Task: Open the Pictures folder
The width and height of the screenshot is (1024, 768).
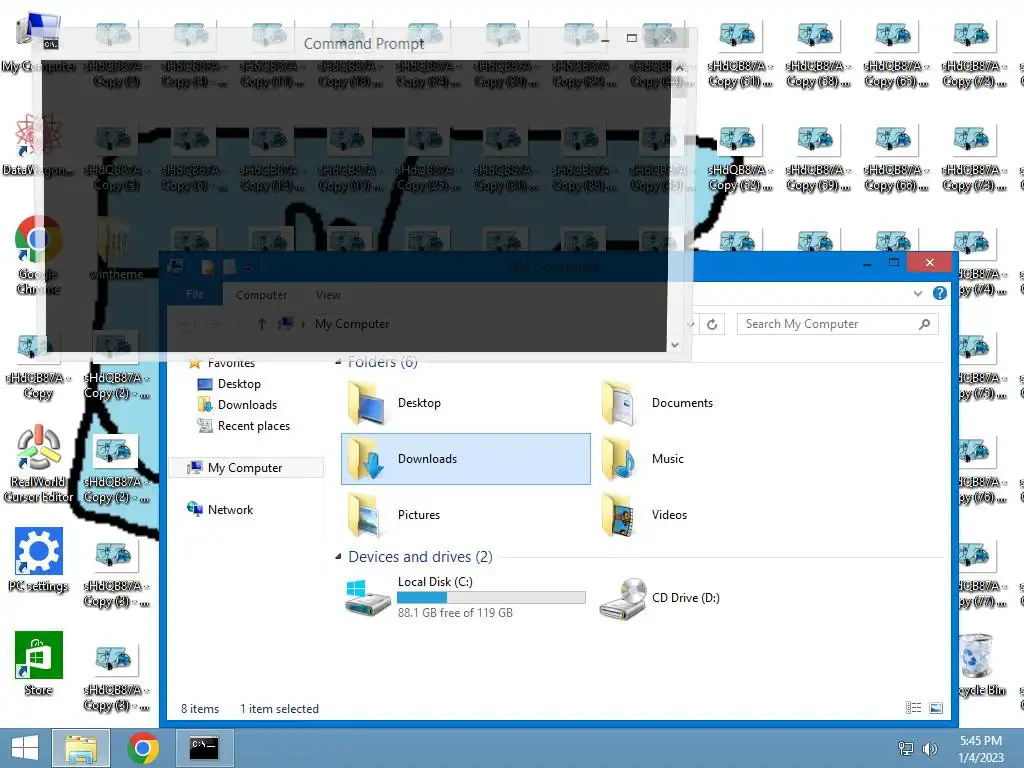Action: (x=466, y=515)
